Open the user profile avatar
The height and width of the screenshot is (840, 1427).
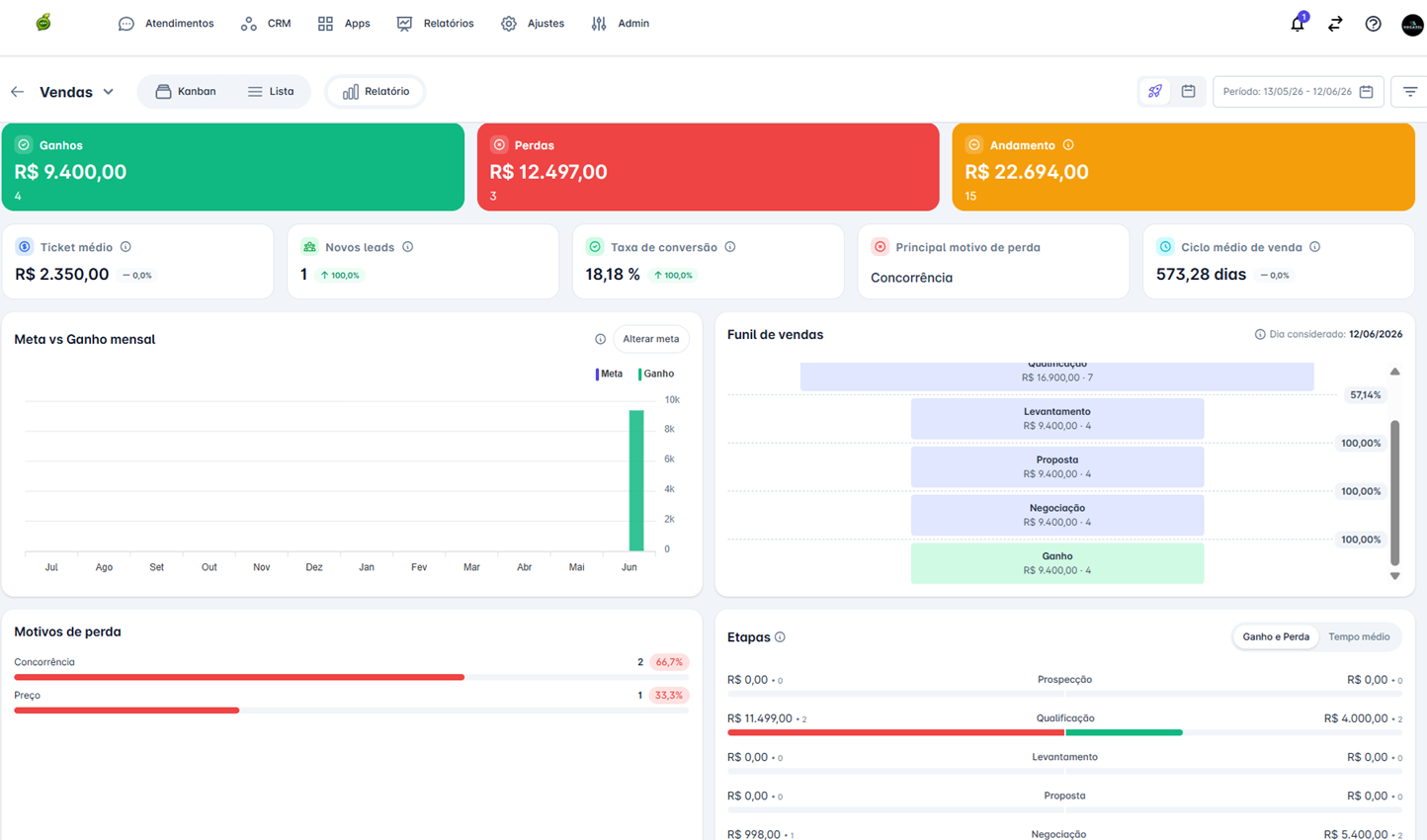pyautogui.click(x=1412, y=25)
